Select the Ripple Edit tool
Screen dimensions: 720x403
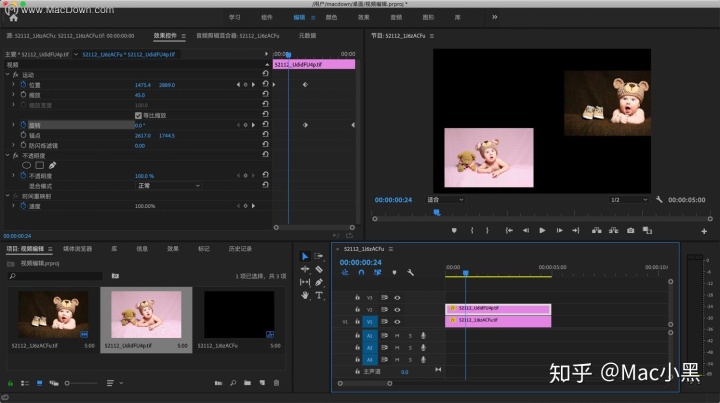[x=305, y=269]
